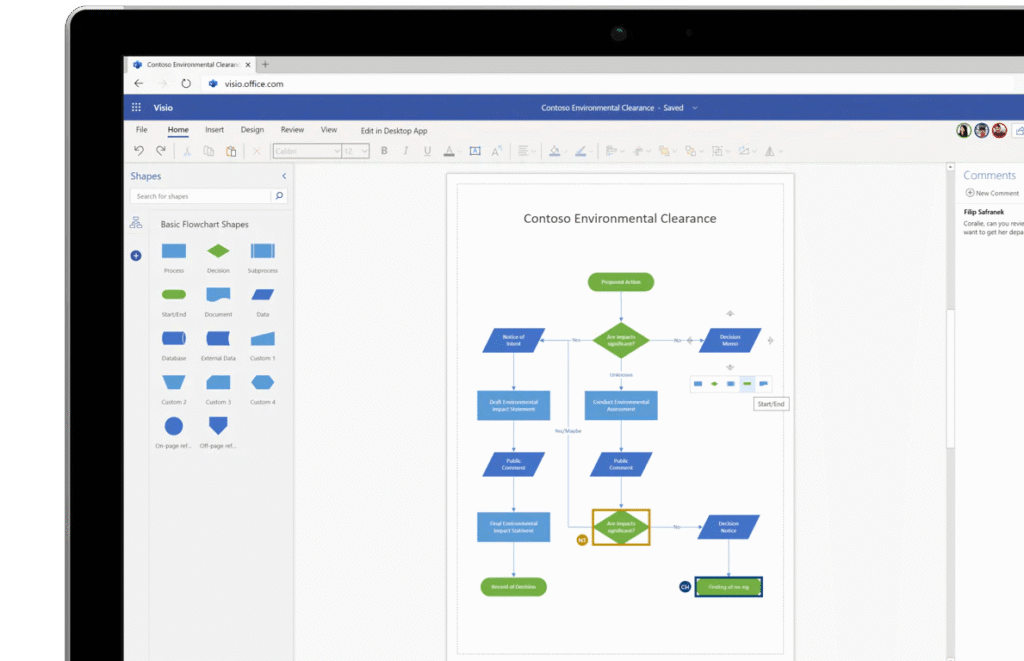Toggle italic formatting

coord(406,151)
